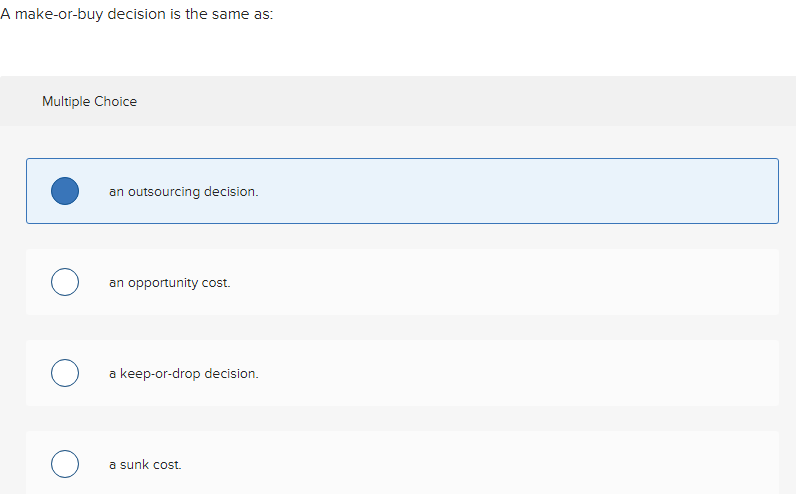Click the empty circle beside 'keep-or-drop decision'

tap(65, 373)
